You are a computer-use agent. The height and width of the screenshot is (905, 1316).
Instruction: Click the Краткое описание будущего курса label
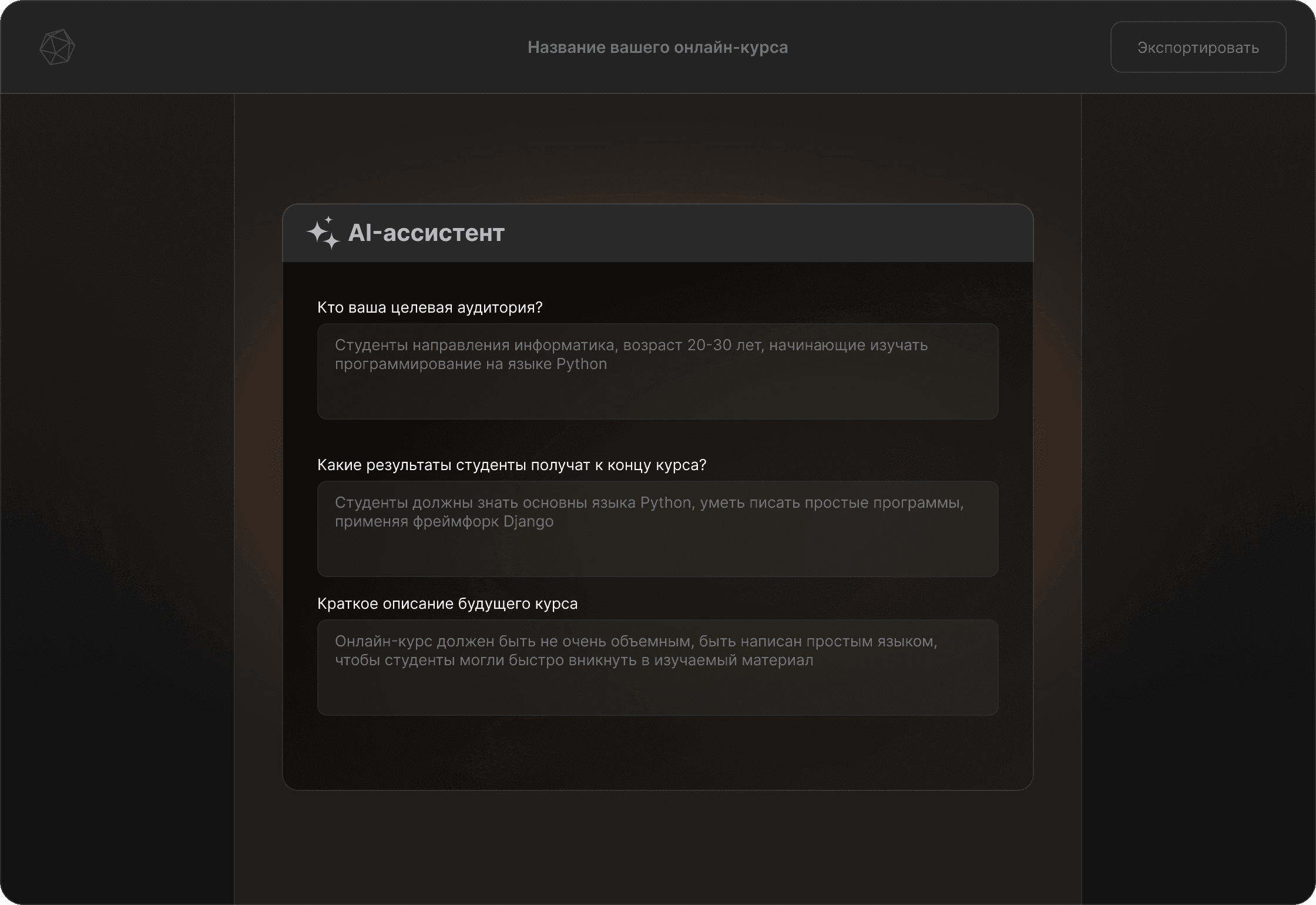tap(447, 604)
